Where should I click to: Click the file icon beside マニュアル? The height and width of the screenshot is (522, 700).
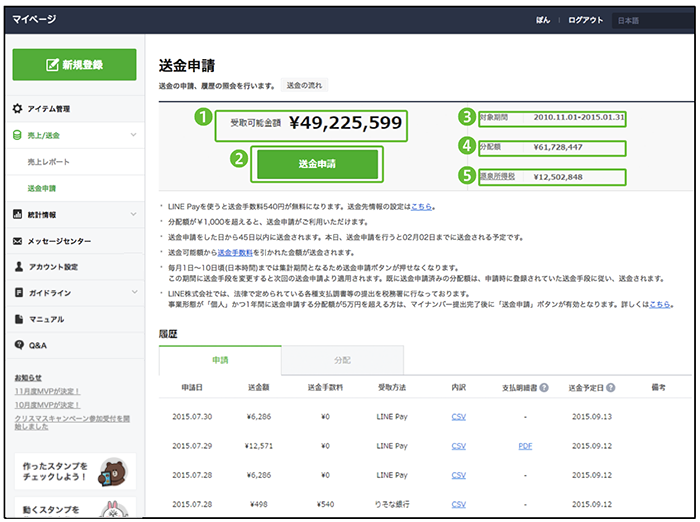pos(19,319)
